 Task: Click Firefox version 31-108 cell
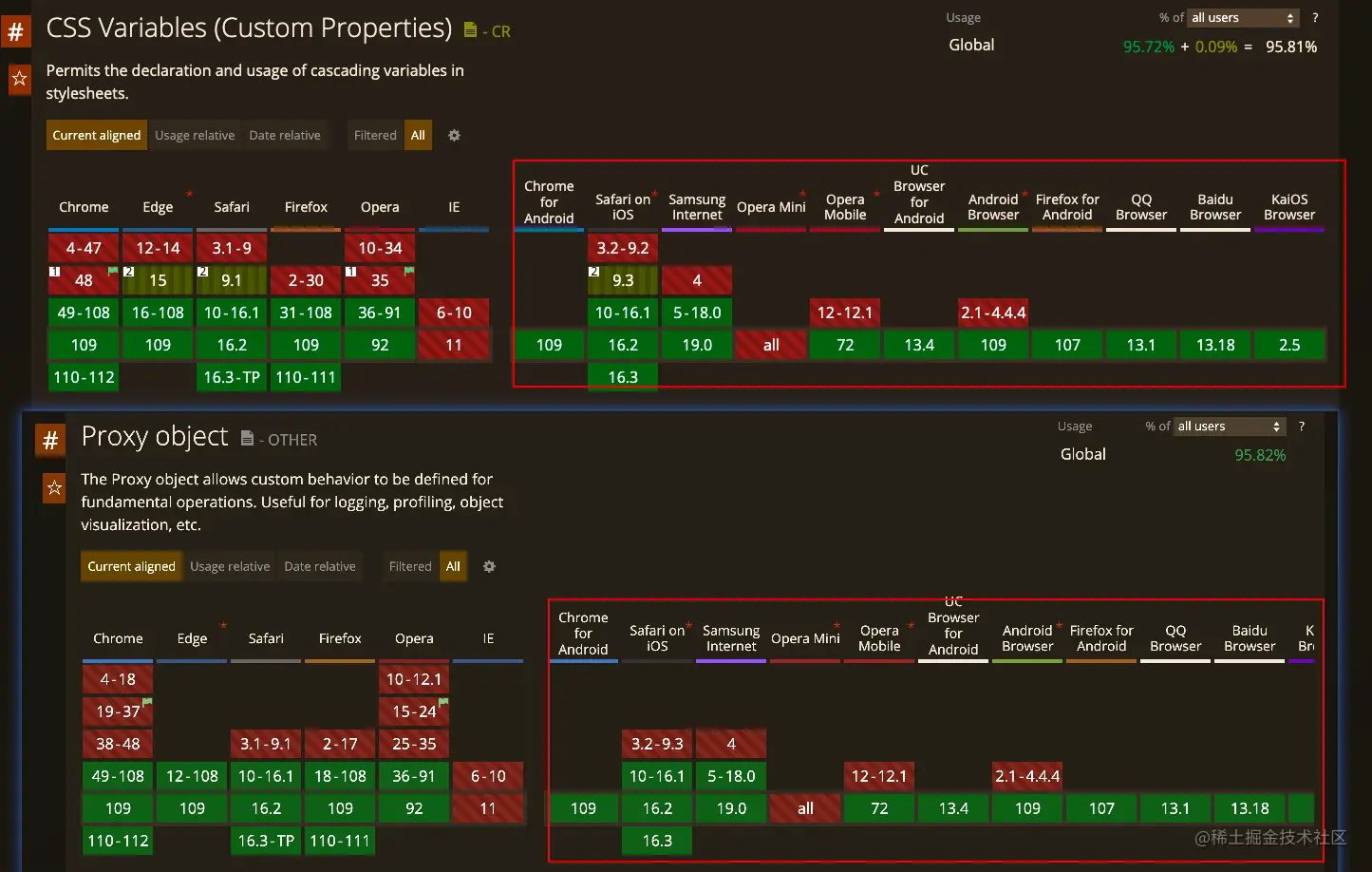pyautogui.click(x=306, y=313)
